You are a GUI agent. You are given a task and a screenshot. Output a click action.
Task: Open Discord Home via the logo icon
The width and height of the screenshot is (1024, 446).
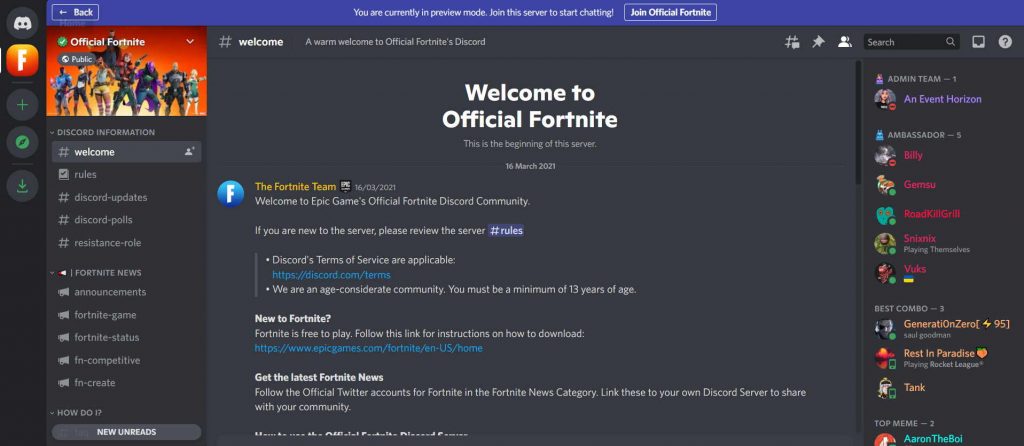point(23,23)
